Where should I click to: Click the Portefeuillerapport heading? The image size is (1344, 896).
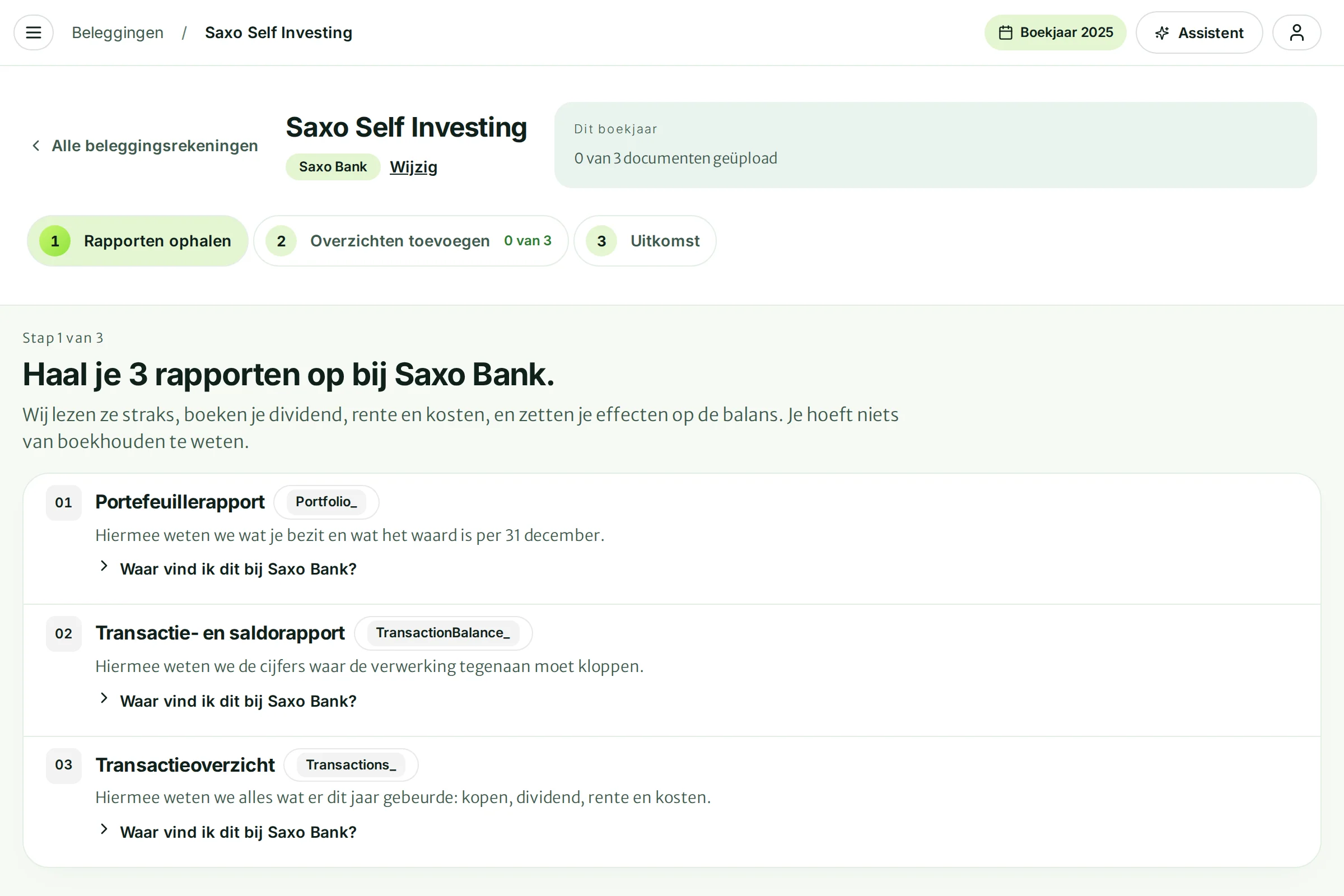pos(179,502)
